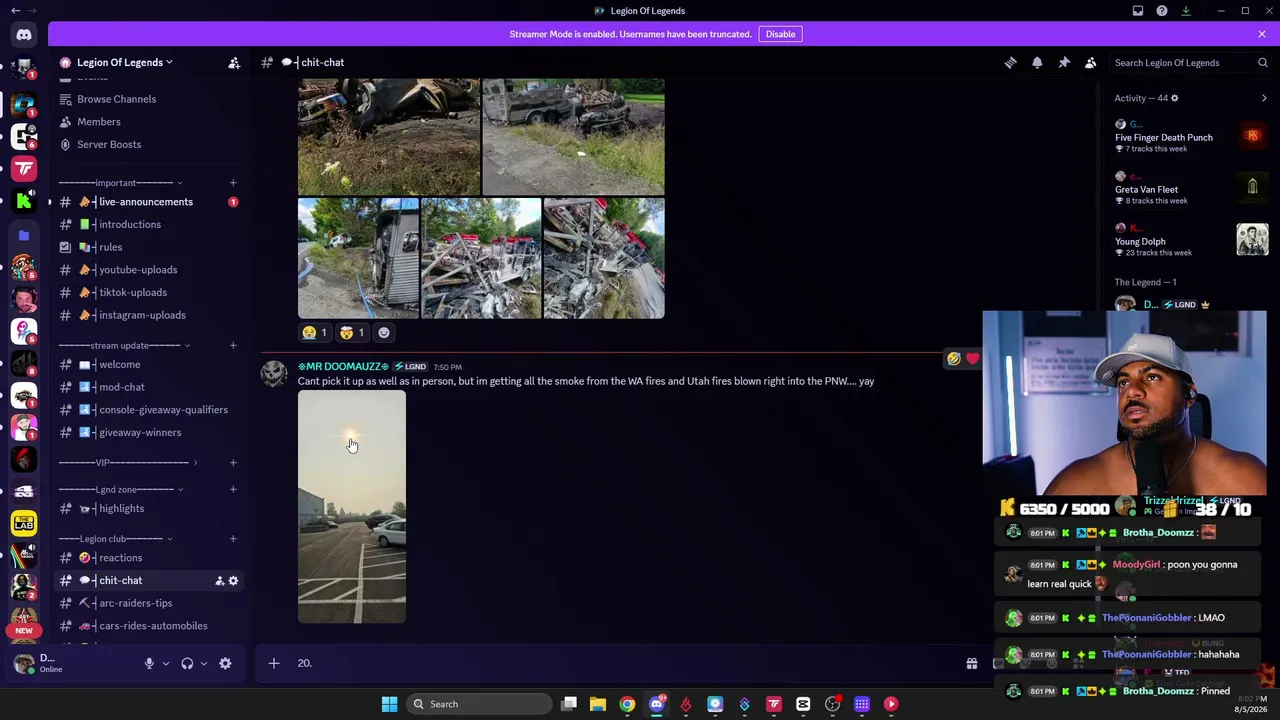Toggle the mind-blown emoji reaction
This screenshot has width=1280, height=720.
click(352, 332)
